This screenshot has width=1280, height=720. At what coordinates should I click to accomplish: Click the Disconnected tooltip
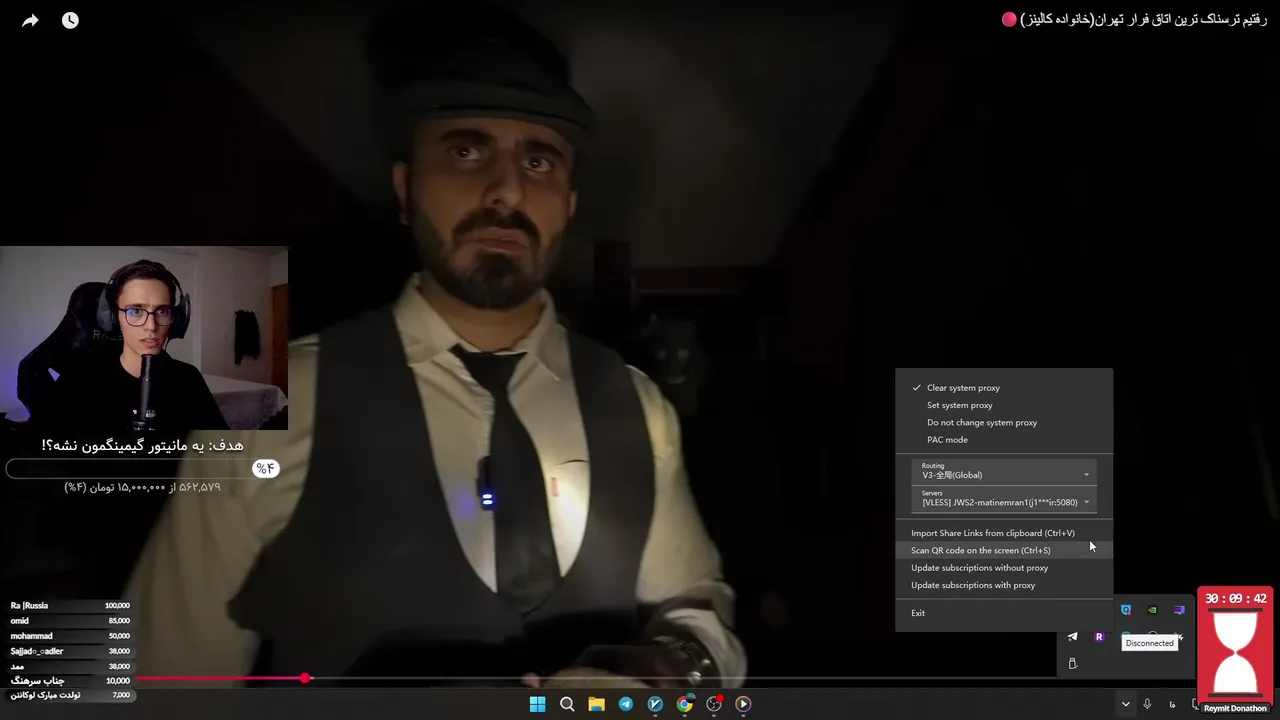(x=1150, y=643)
